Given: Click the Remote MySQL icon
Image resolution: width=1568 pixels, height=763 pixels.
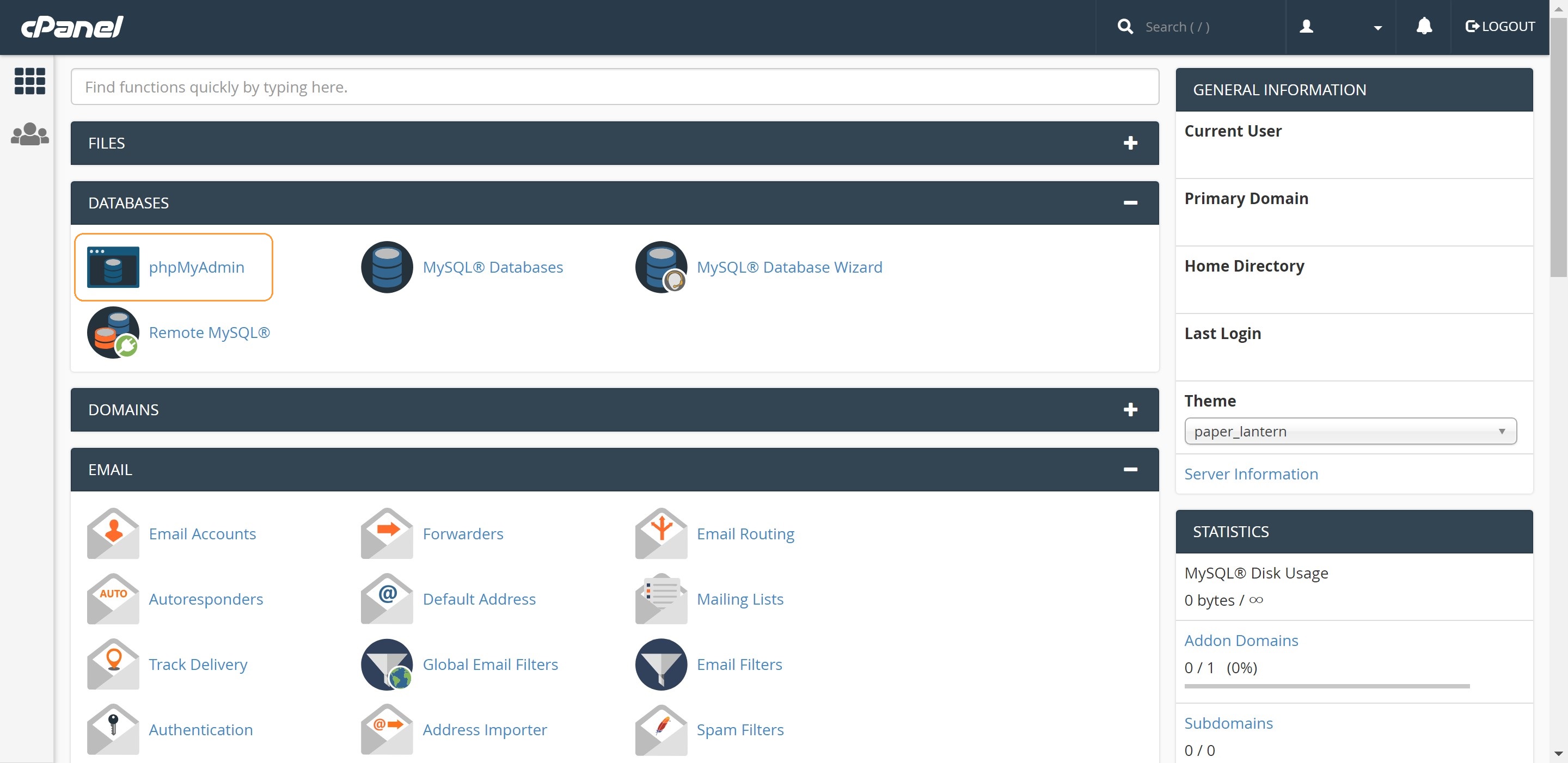Looking at the screenshot, I should coord(113,332).
